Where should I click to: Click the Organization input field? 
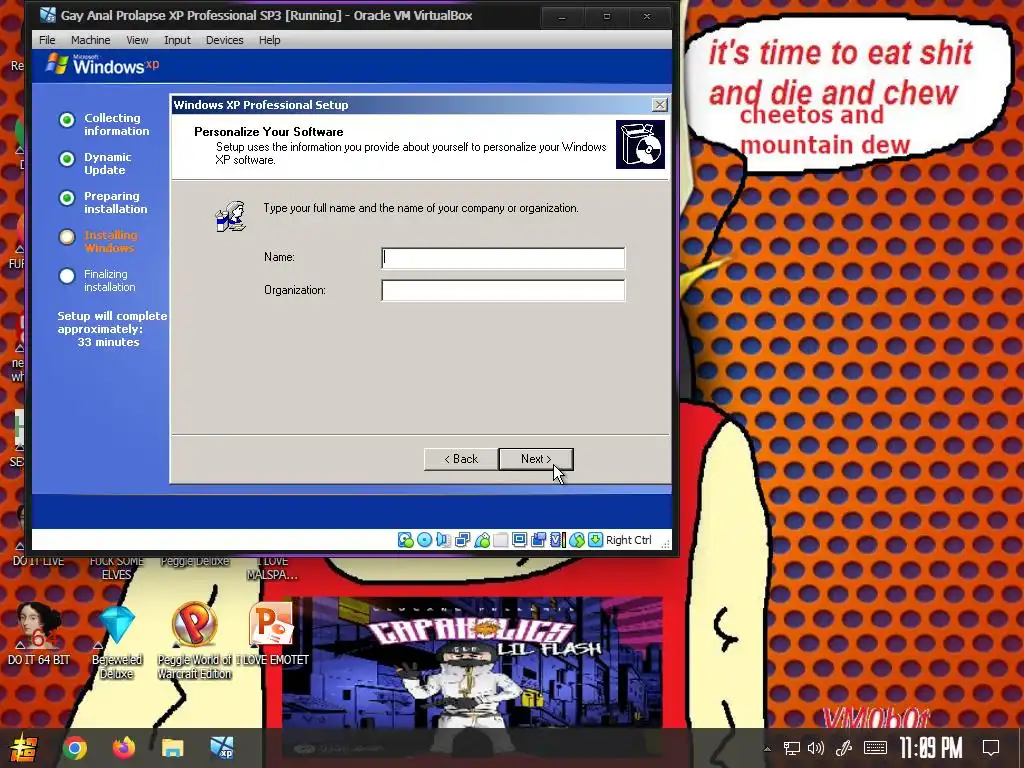click(503, 291)
